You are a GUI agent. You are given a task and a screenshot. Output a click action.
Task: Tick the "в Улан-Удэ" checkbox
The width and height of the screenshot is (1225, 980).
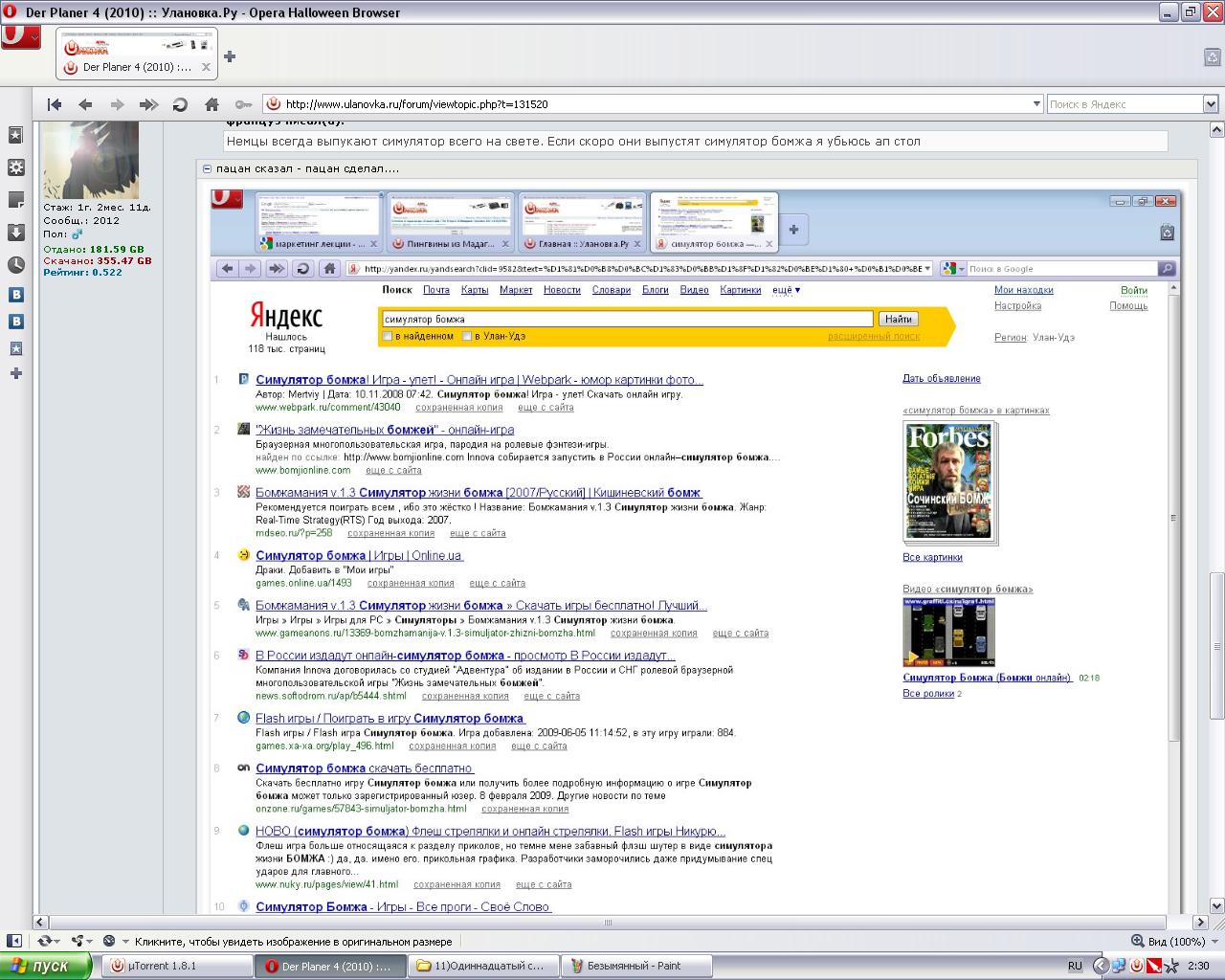(467, 336)
